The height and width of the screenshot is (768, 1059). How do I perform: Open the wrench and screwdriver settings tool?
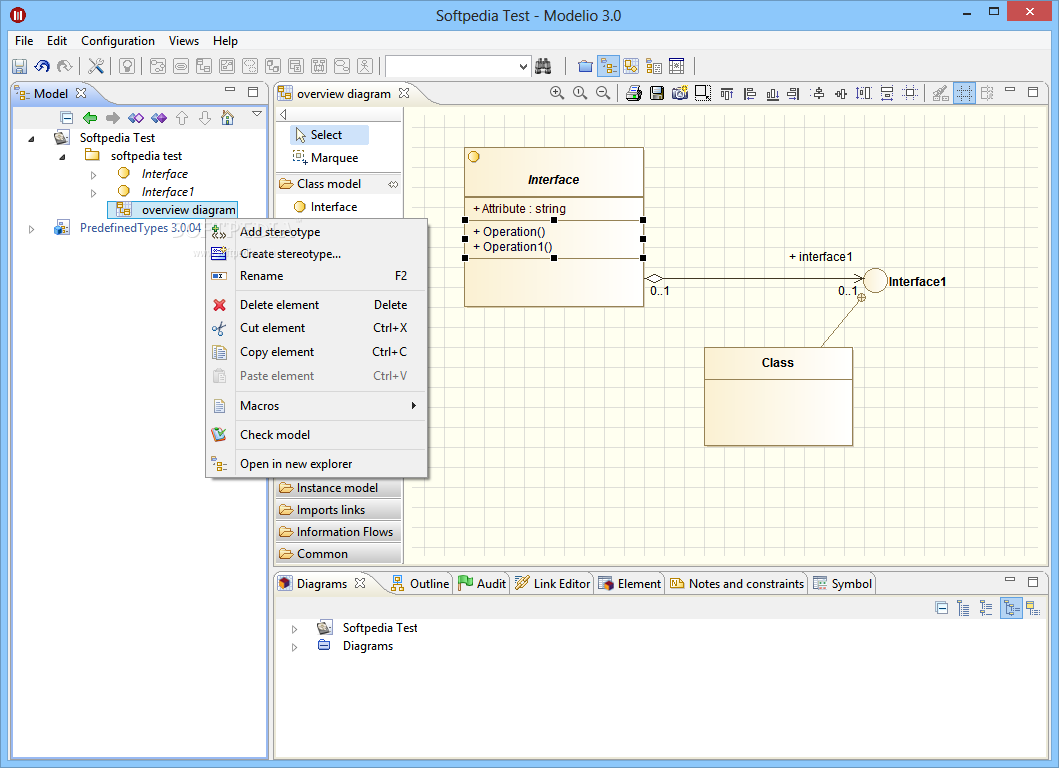(x=96, y=66)
